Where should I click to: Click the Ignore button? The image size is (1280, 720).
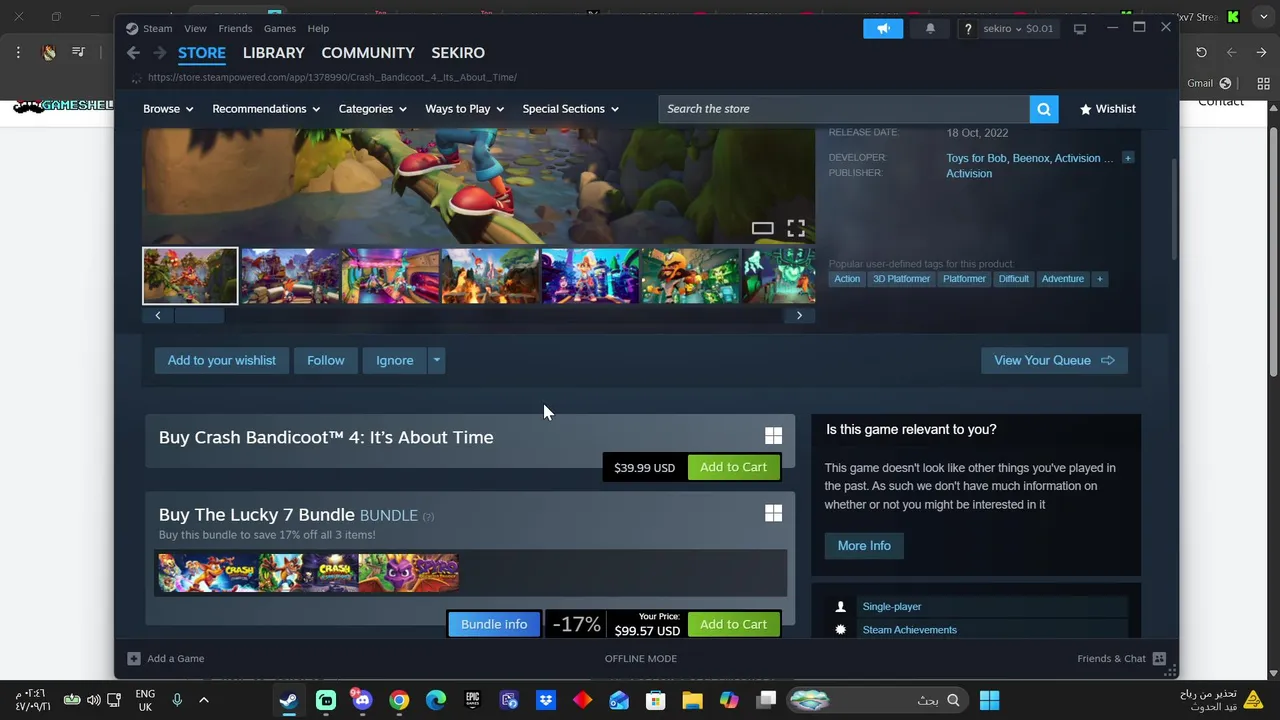click(x=395, y=360)
